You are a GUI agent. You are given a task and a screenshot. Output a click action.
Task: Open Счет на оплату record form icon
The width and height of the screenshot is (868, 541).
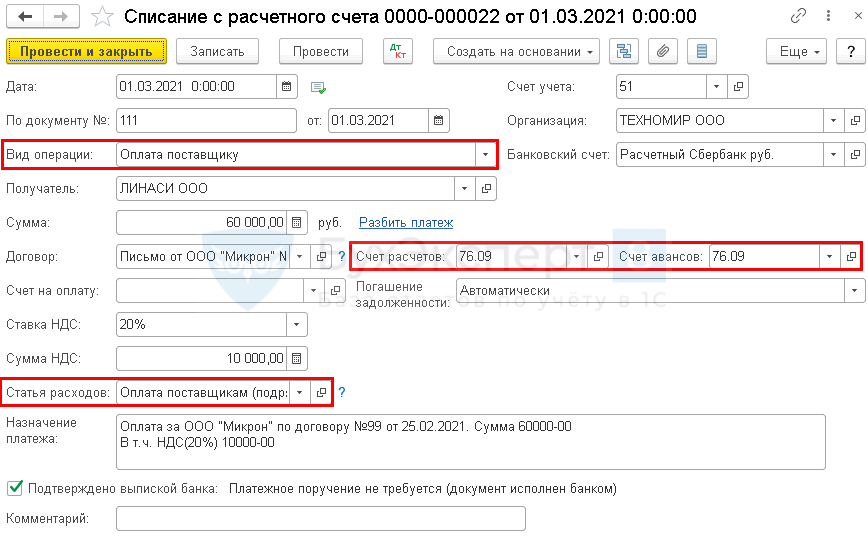334,290
